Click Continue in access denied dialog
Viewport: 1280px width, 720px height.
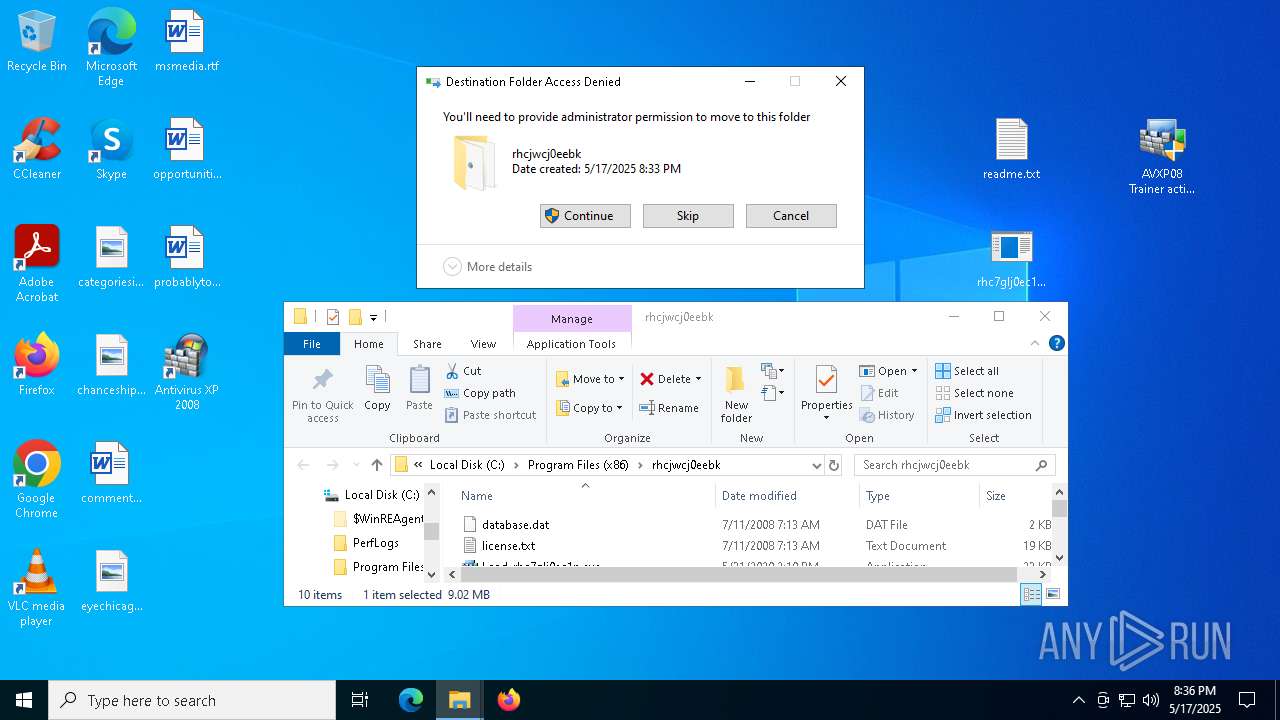coord(585,216)
